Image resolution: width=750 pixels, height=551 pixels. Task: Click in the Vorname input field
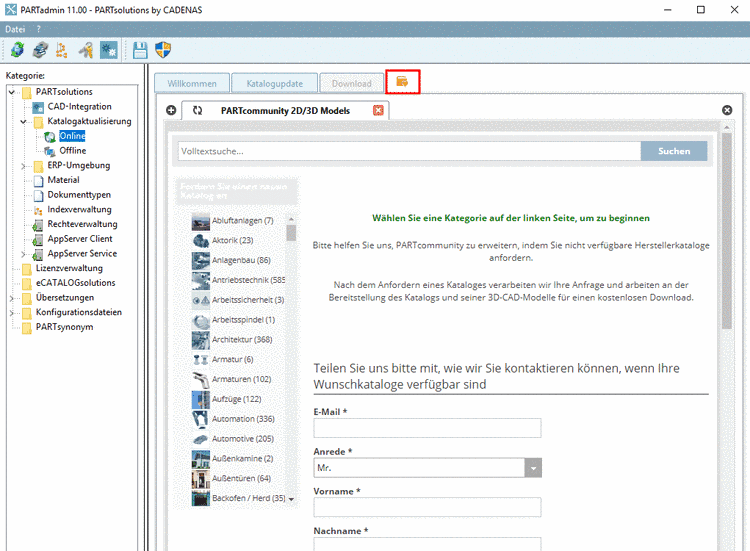427,507
